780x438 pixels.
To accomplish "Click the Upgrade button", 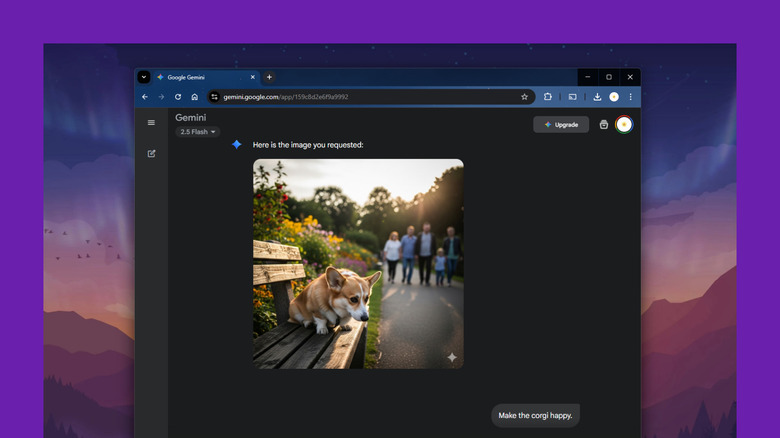I will tap(561, 125).
